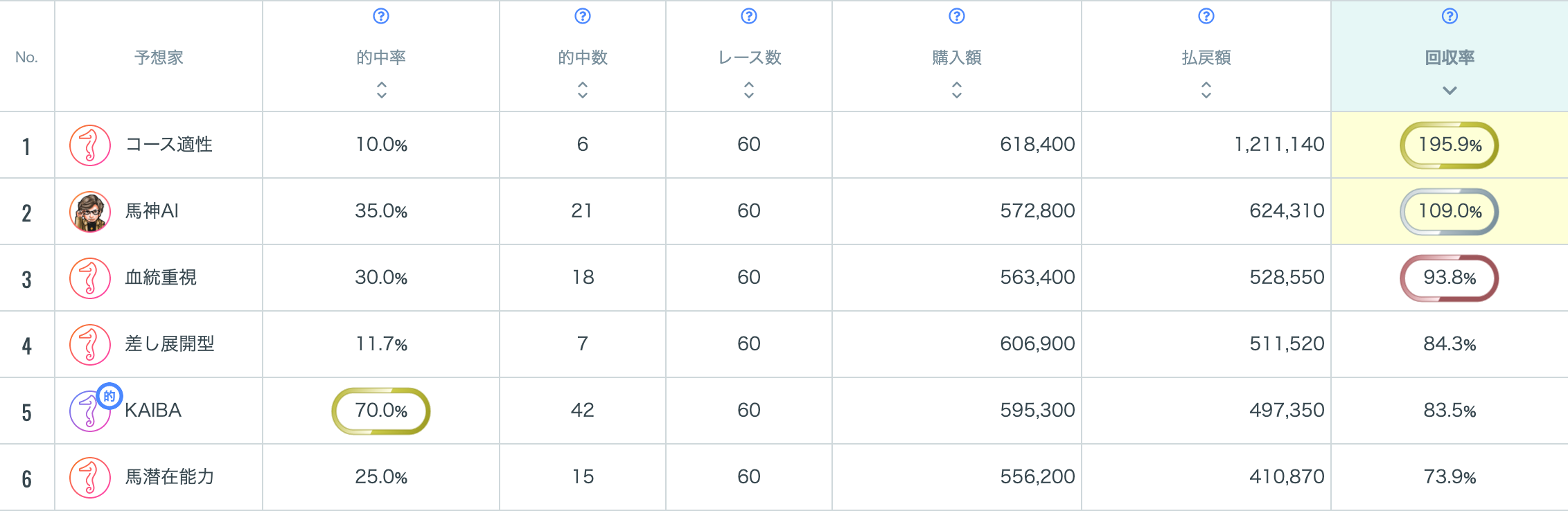This screenshot has width=1568, height=511.
Task: Sort the table by 的中数
Action: tap(583, 89)
